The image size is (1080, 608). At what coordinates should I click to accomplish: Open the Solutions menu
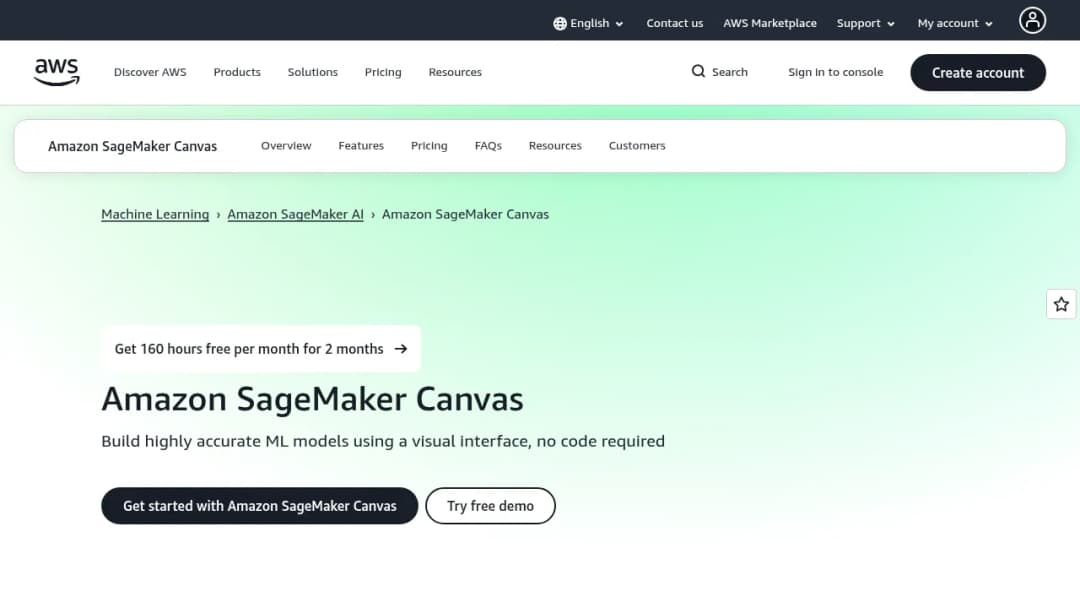(x=313, y=72)
